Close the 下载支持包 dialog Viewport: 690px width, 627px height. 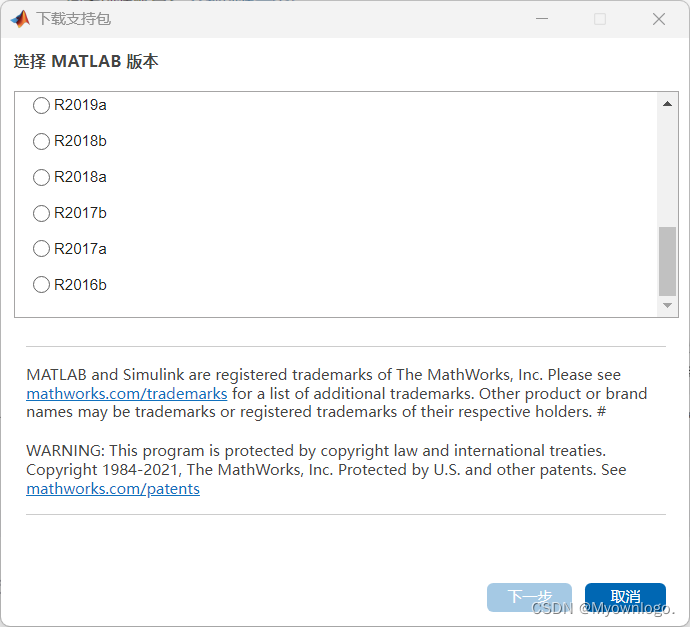pos(659,19)
